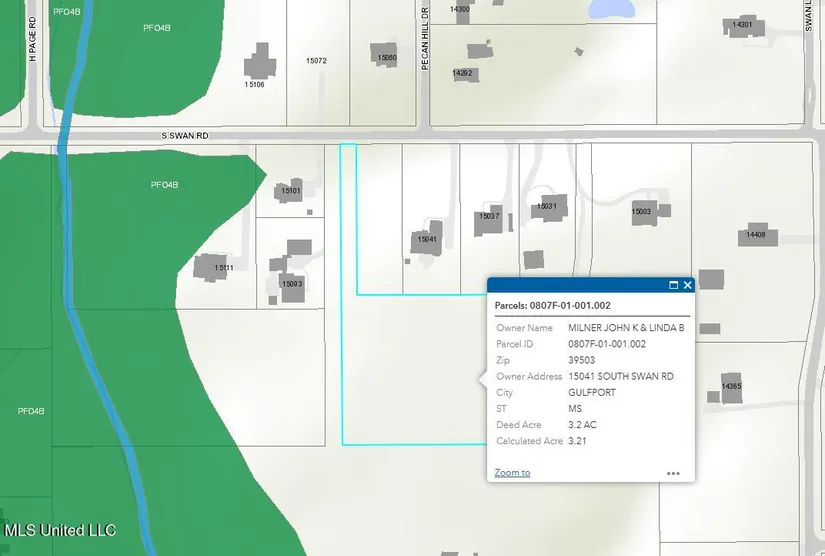Click building 14365 right of popup
825x556 pixels.
[731, 387]
